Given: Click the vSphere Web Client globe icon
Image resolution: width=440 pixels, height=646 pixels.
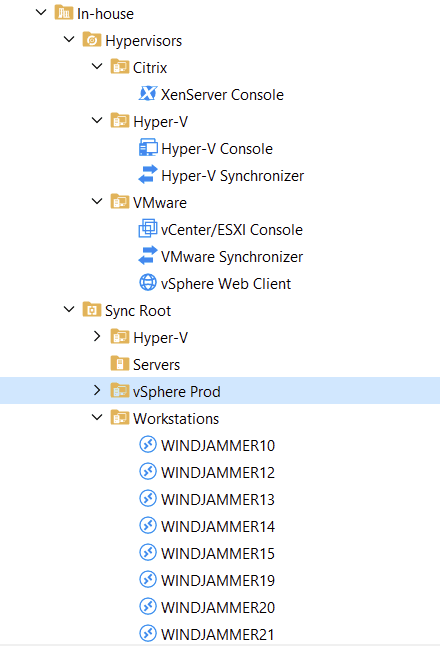Looking at the screenshot, I should 147,283.
